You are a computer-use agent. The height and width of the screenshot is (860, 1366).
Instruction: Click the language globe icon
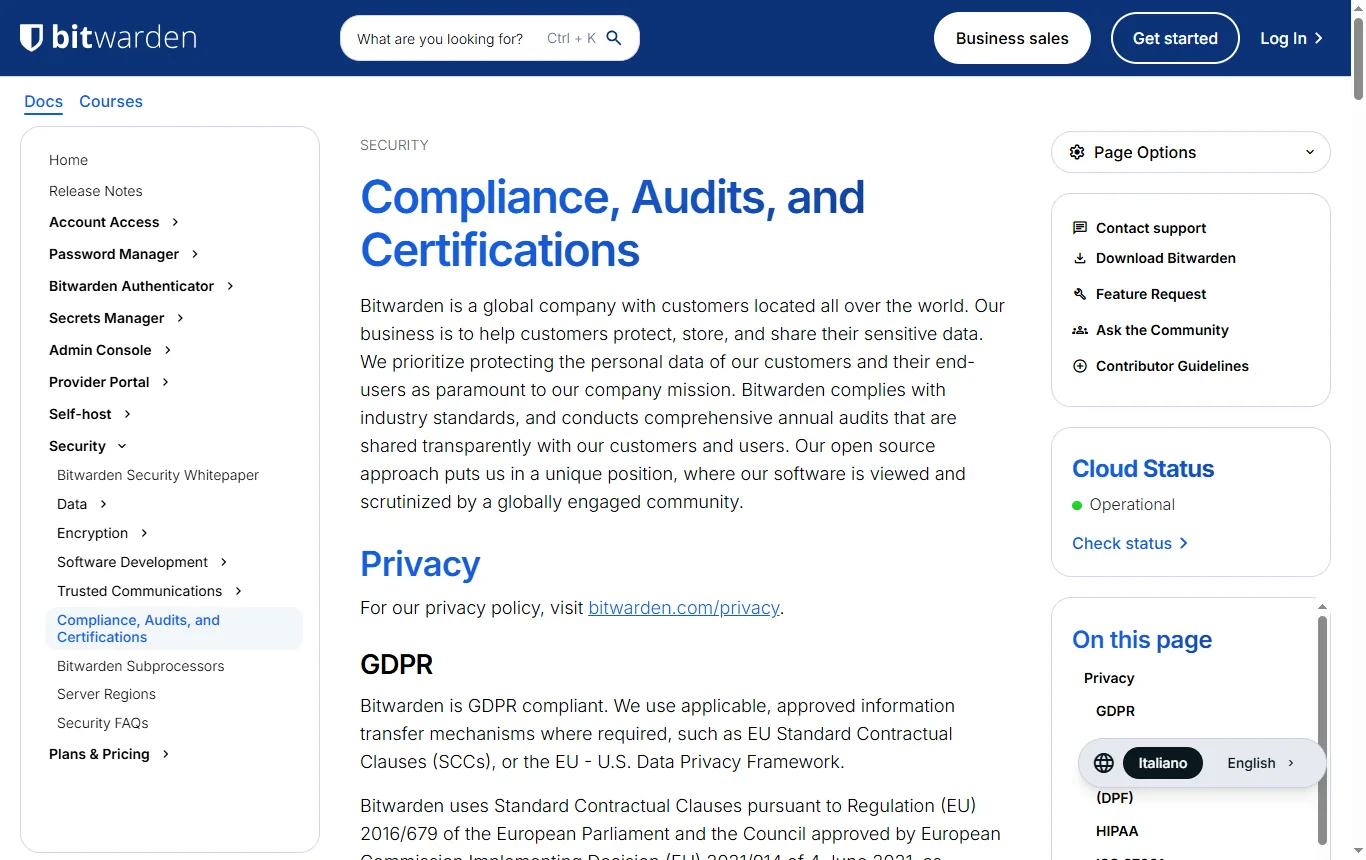(x=1104, y=763)
